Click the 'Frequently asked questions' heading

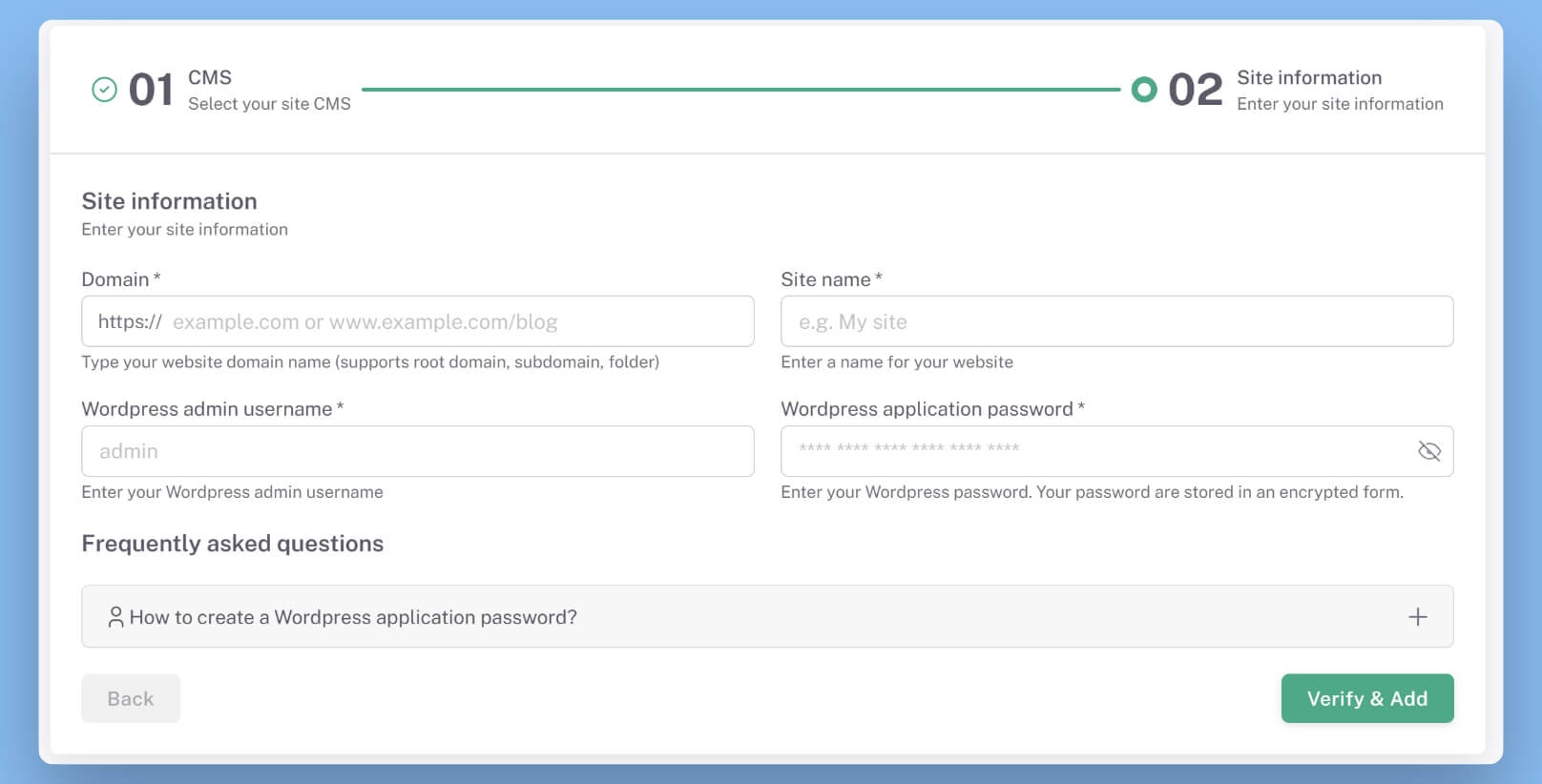233,544
